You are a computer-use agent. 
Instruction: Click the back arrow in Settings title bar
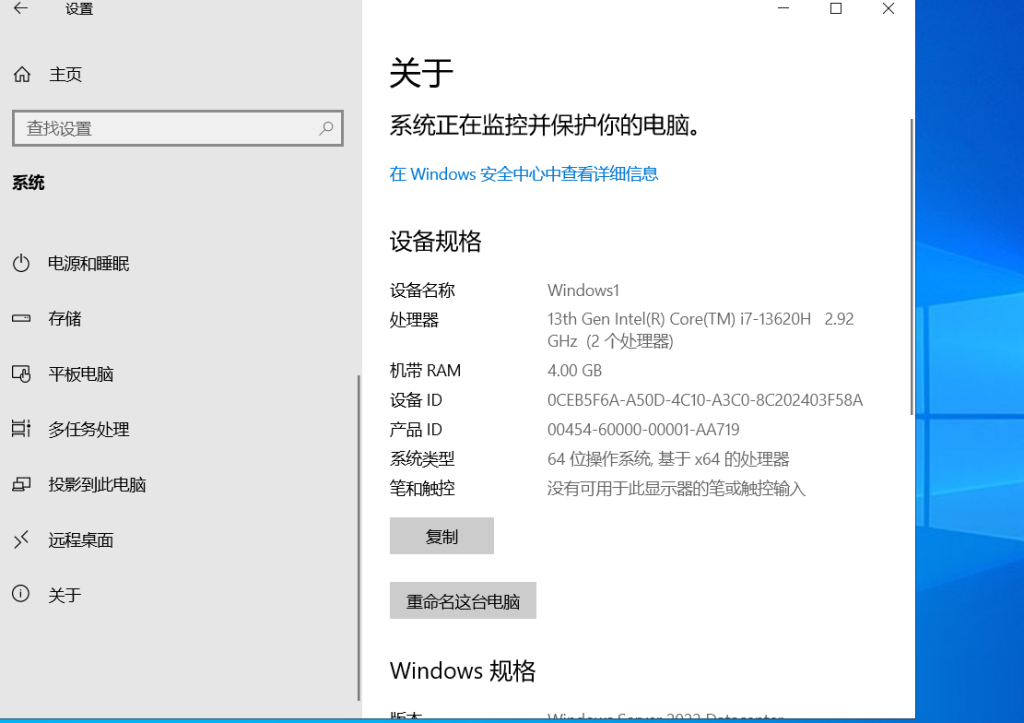pyautogui.click(x=21, y=9)
